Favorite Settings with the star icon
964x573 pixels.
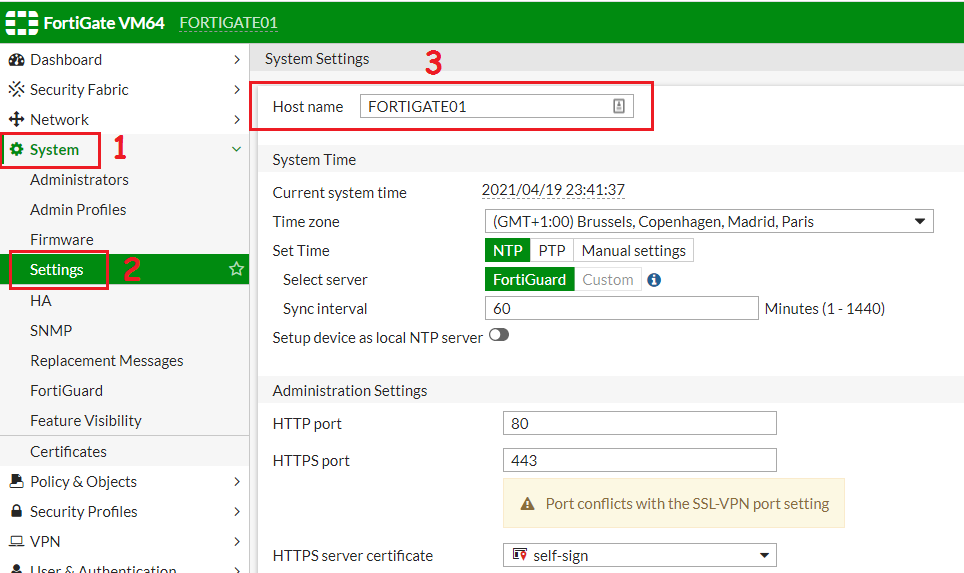click(236, 270)
